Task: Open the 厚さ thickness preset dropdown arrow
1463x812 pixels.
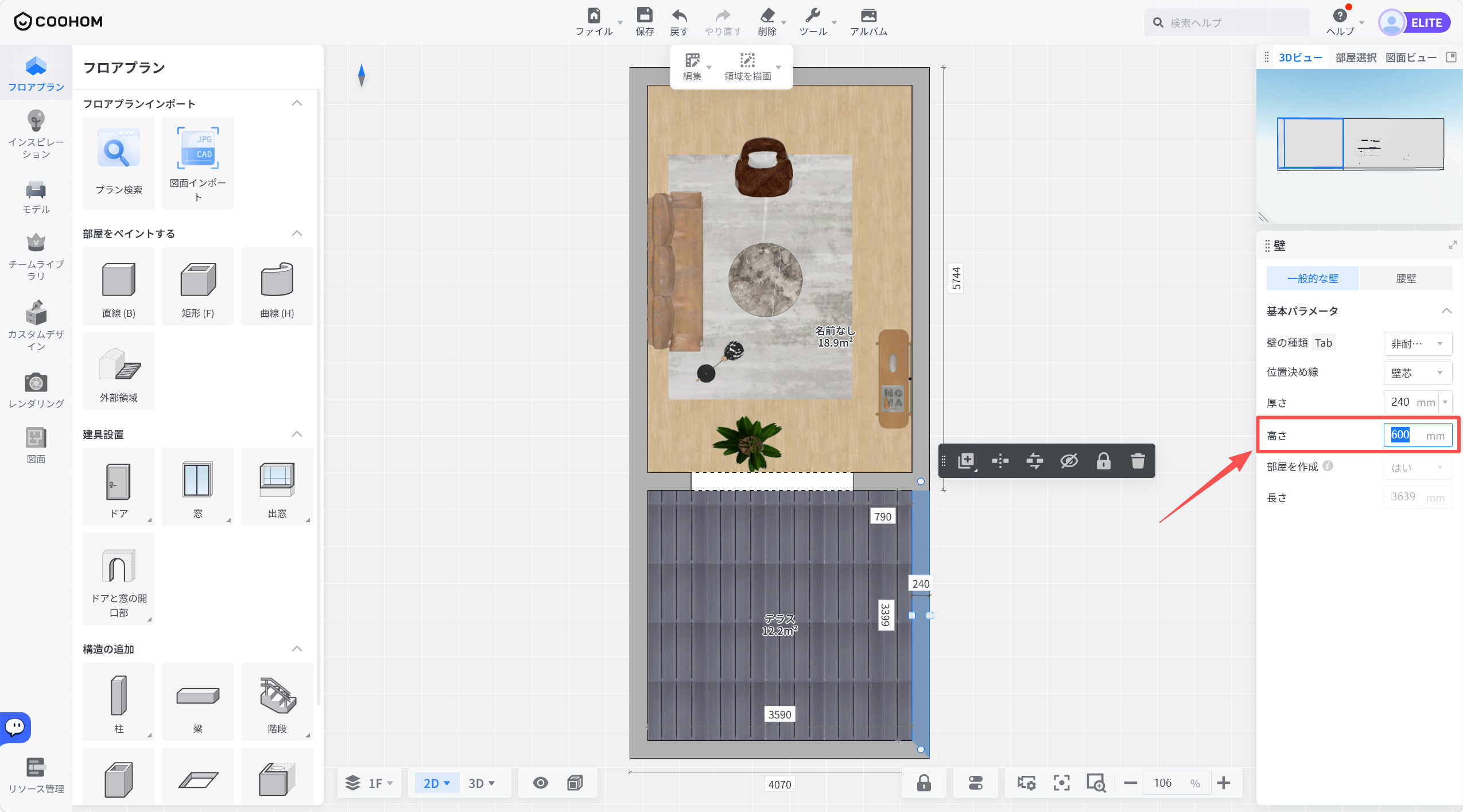Action: click(1445, 402)
